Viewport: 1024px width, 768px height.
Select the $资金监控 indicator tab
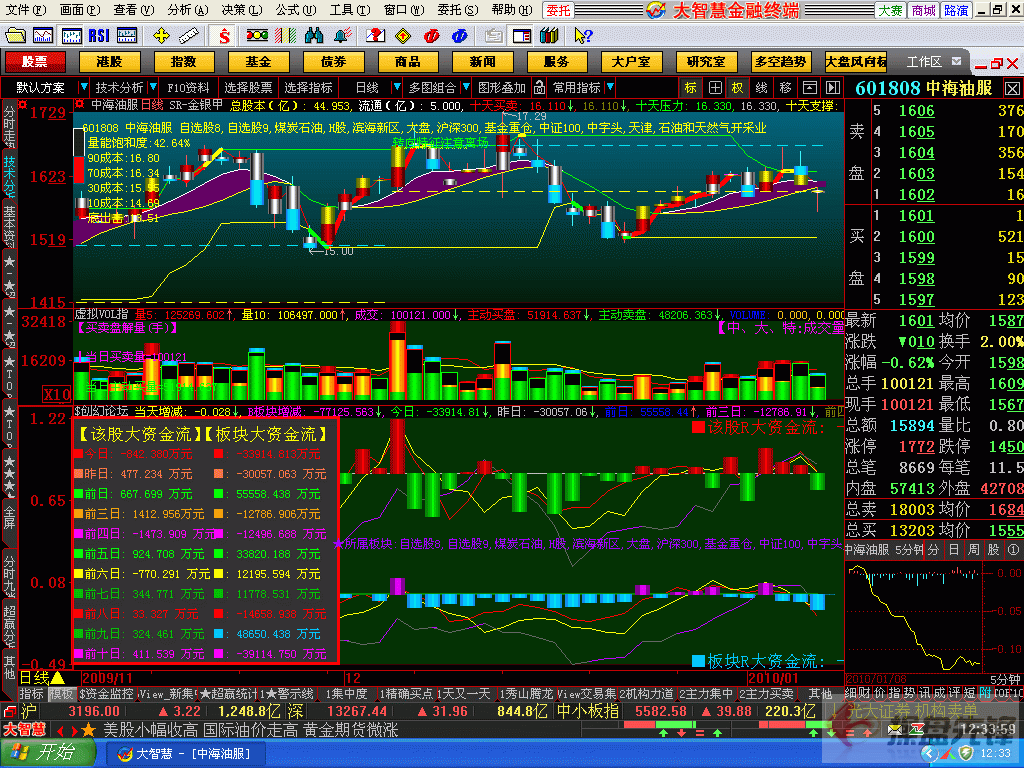pos(107,694)
